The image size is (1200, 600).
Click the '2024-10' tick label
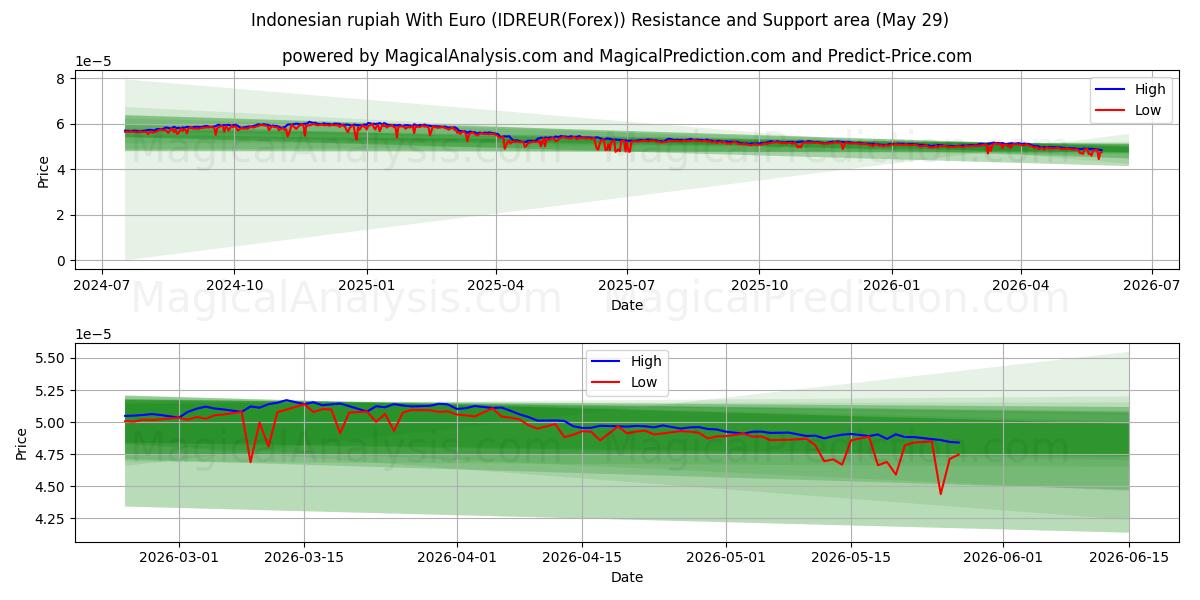234,285
